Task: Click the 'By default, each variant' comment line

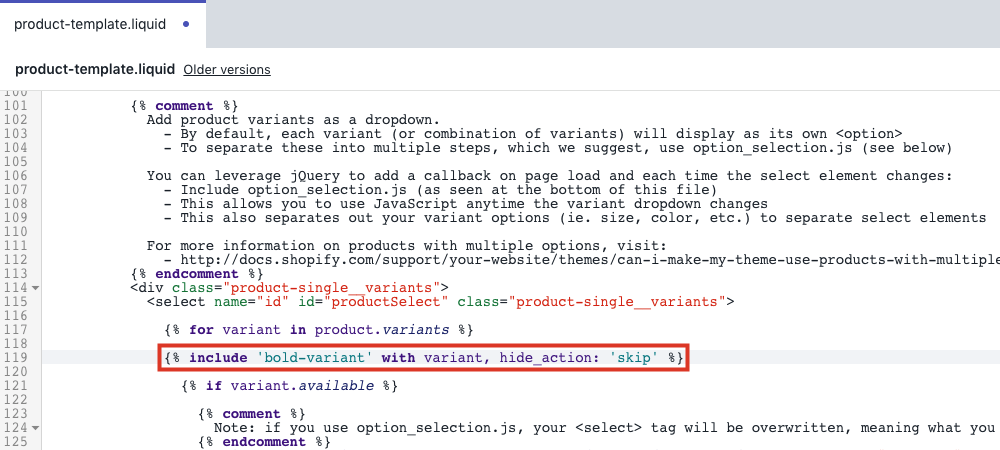Action: tap(533, 134)
